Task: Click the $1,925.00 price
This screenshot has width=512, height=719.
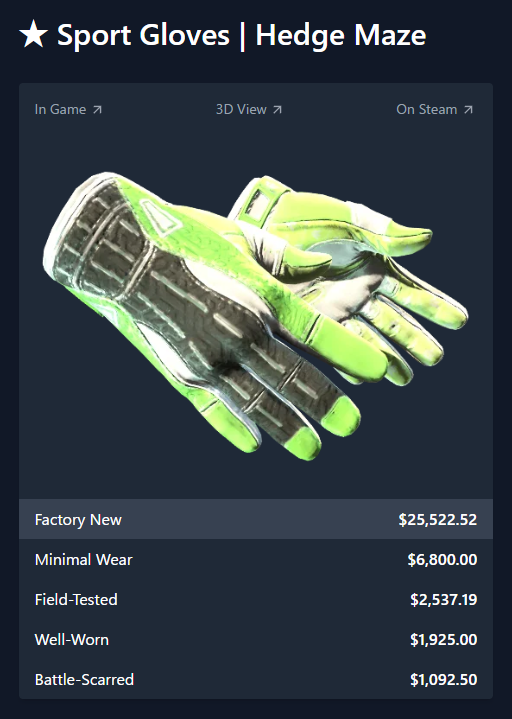Action: coord(444,639)
